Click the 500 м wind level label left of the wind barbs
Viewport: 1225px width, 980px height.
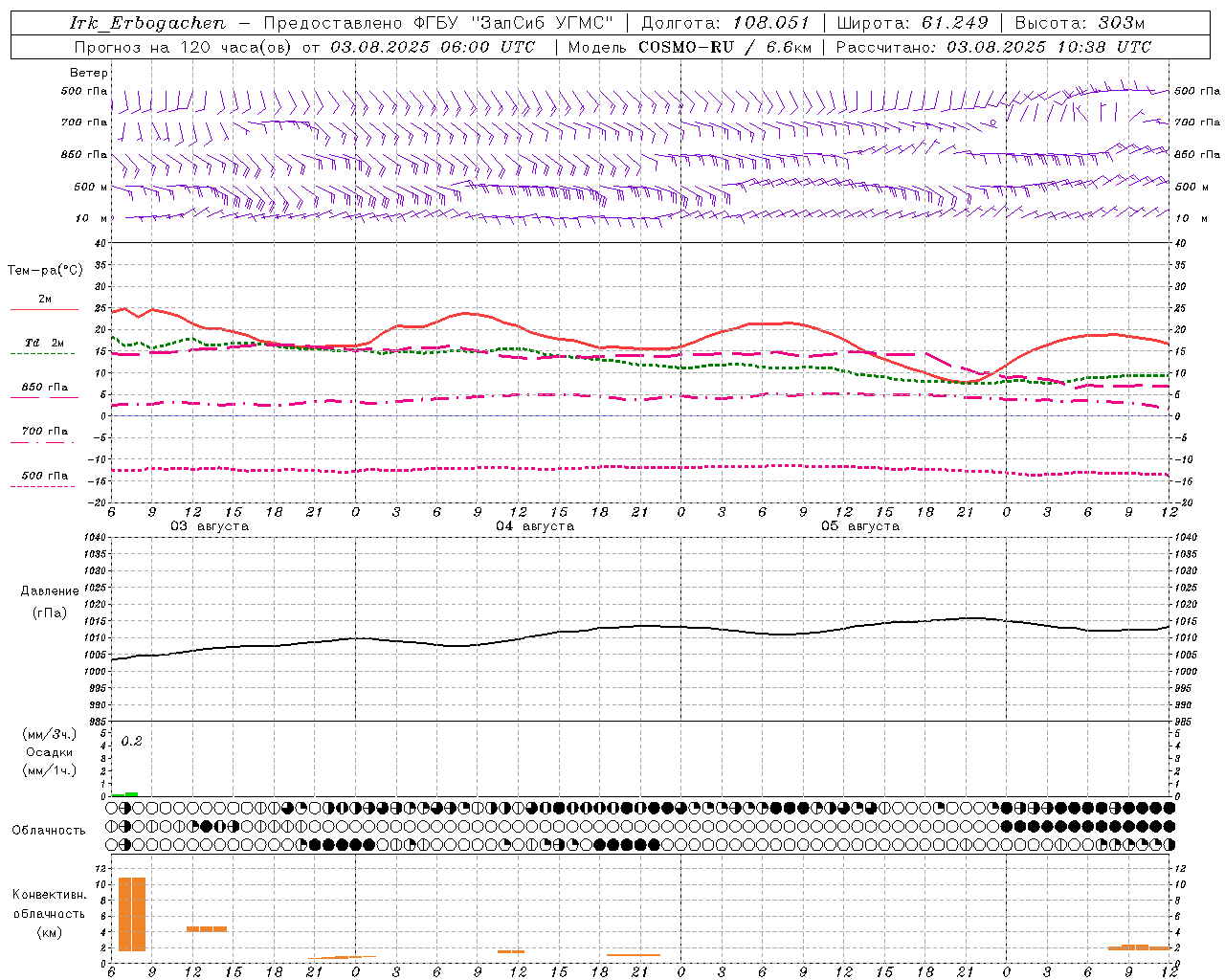tap(91, 187)
